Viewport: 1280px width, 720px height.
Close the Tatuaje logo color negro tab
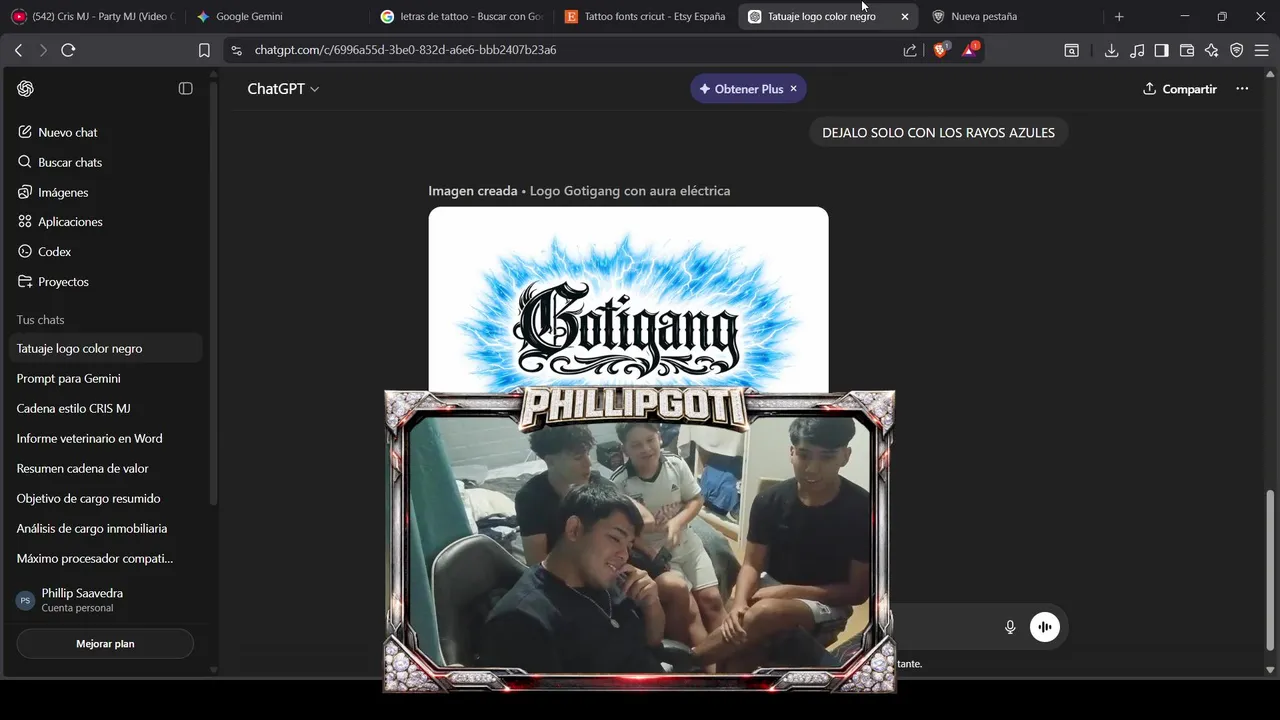tap(905, 16)
